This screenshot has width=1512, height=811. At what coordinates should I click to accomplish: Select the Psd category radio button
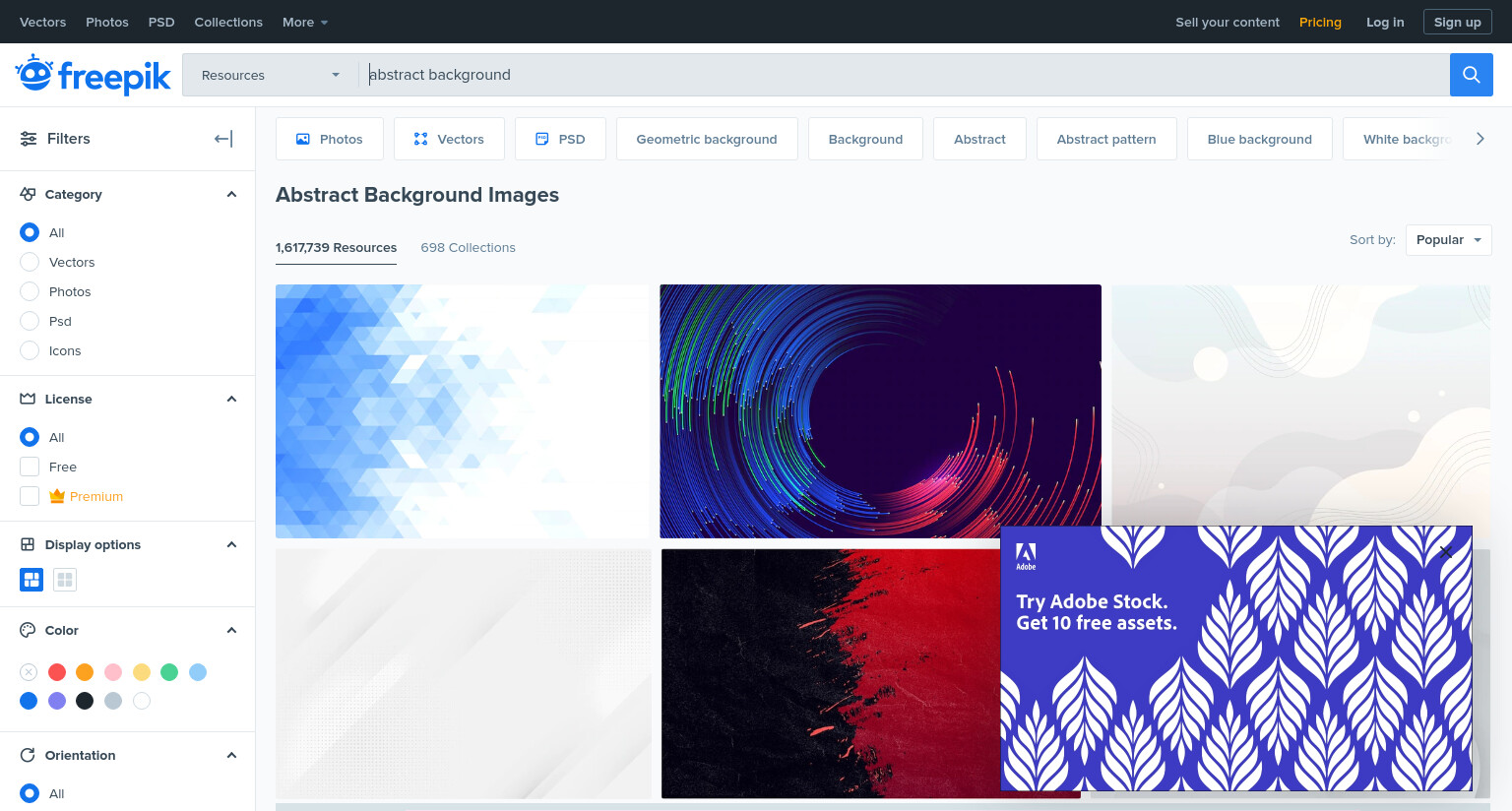(30, 321)
